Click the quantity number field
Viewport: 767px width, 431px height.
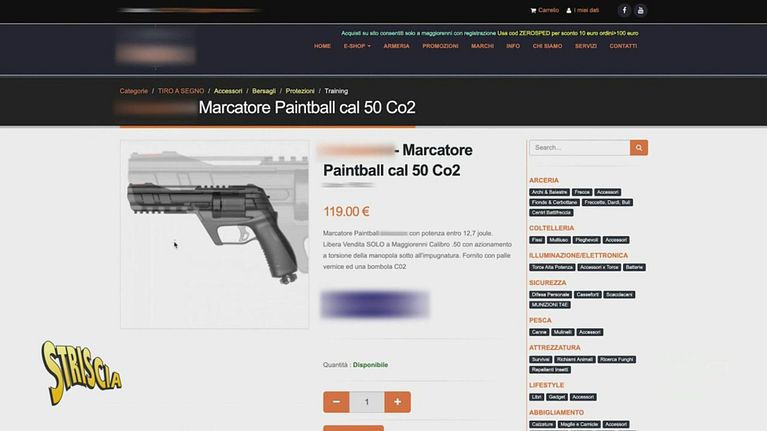pos(367,402)
